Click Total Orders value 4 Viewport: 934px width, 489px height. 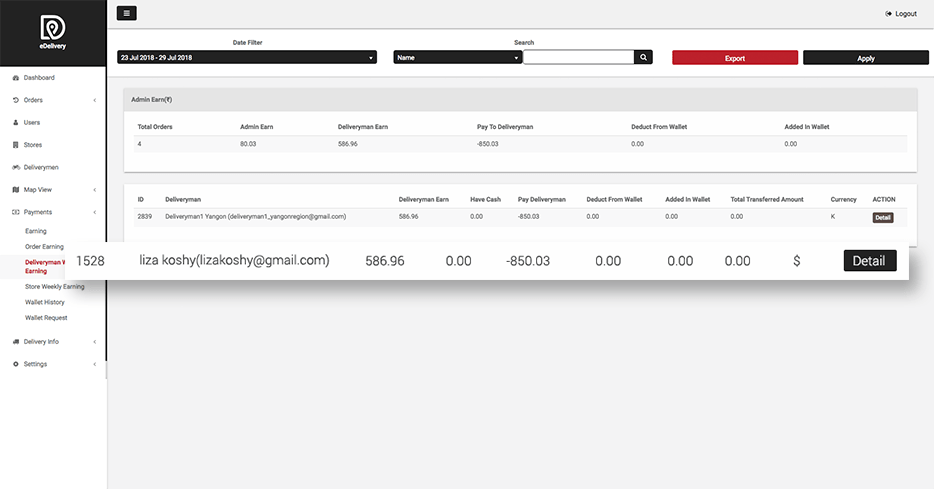[139, 144]
